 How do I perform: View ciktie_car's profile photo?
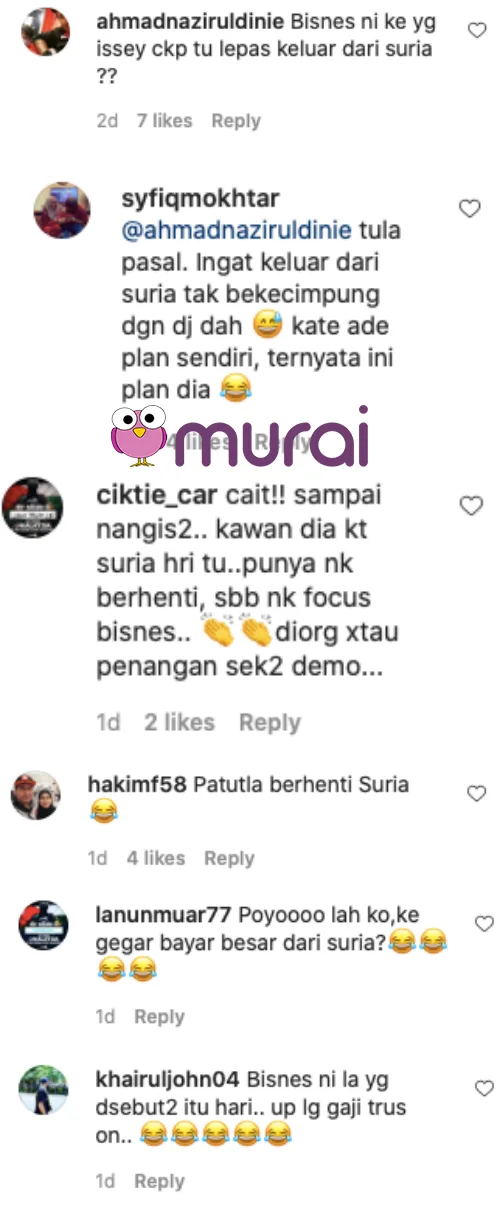tap(33, 507)
